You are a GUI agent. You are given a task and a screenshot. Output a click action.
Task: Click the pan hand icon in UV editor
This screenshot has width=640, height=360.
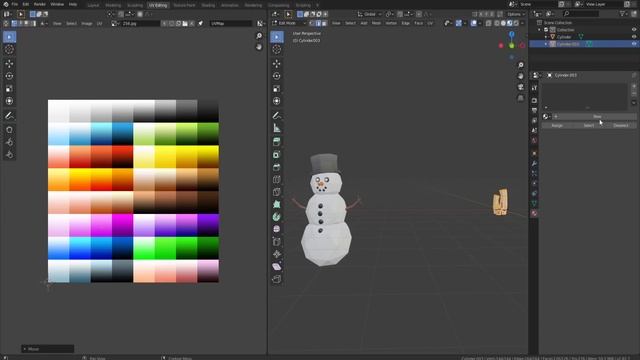pyautogui.click(x=259, y=47)
